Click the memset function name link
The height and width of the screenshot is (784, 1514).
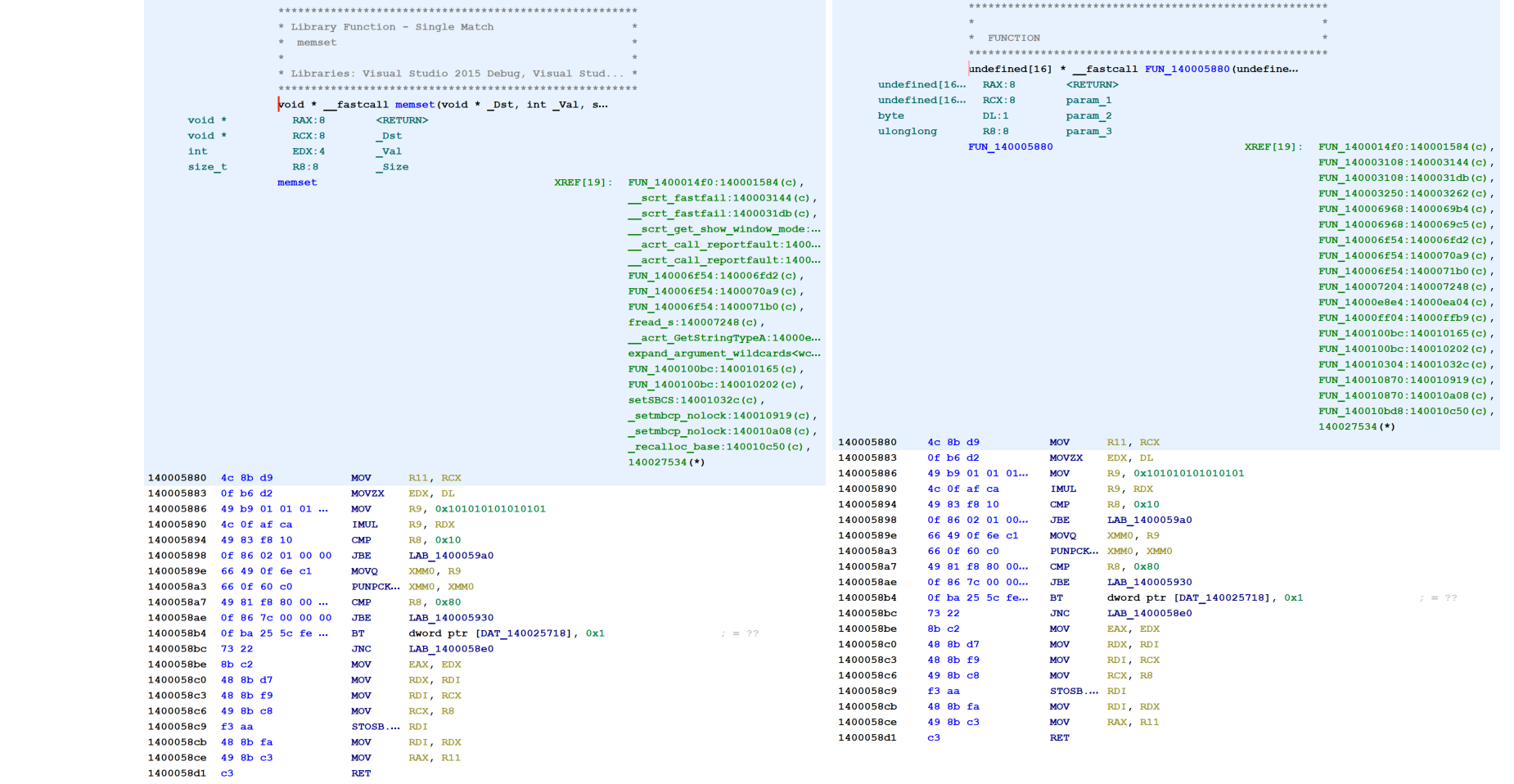coord(415,104)
